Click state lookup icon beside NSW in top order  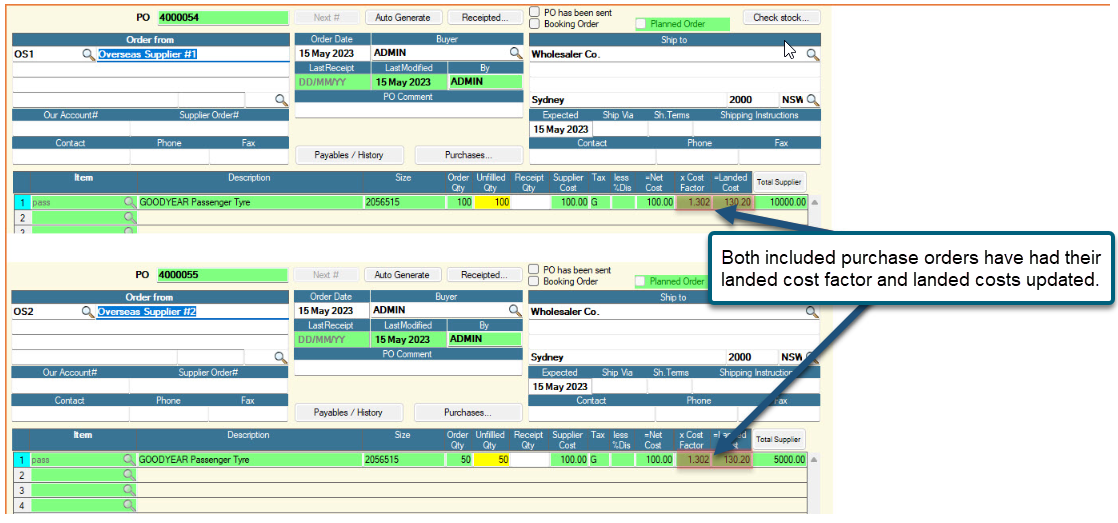click(813, 100)
